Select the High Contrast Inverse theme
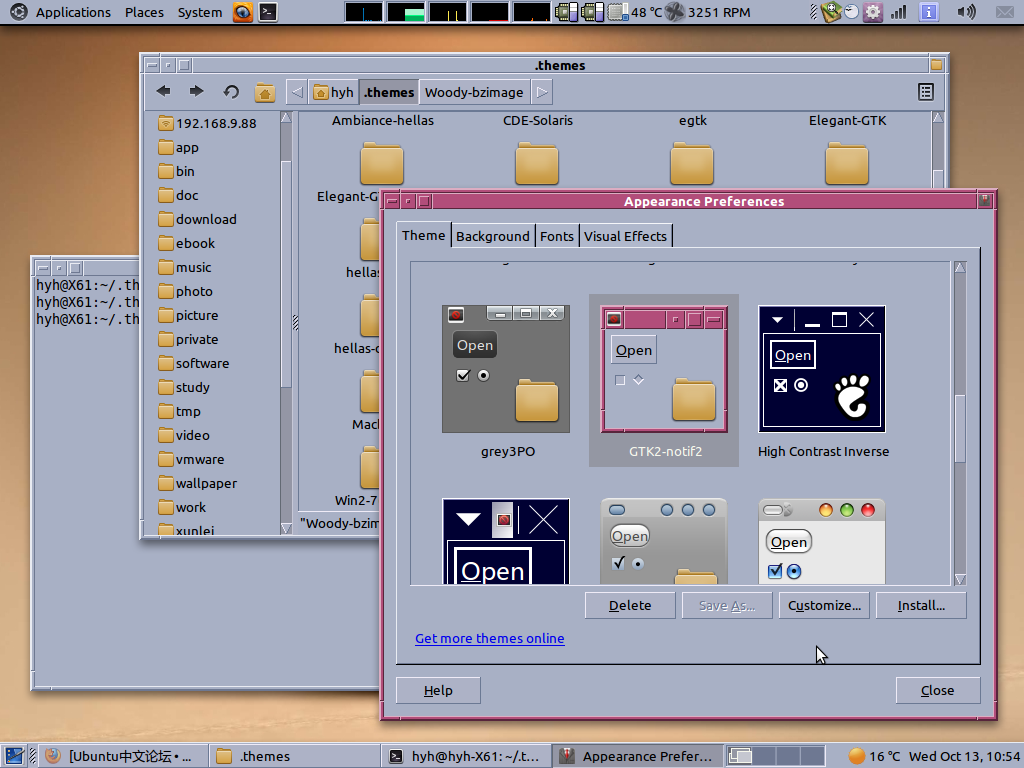The image size is (1024, 768). tap(822, 381)
